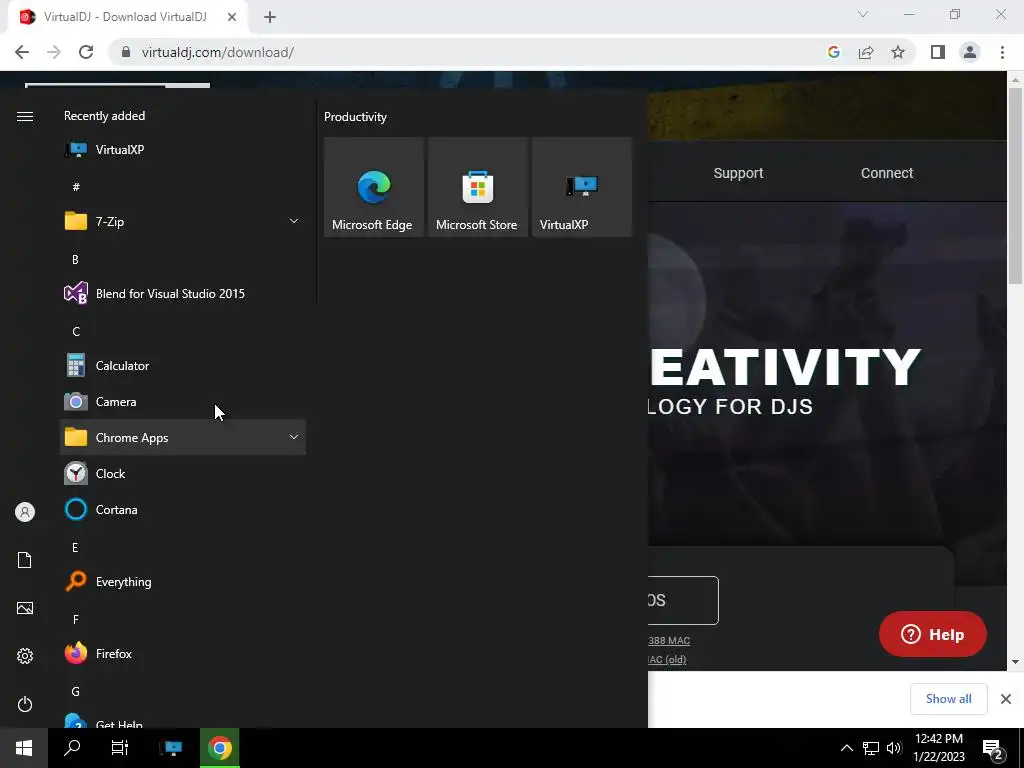1024x768 pixels.
Task: Click the Productivity group title
Action: tap(355, 117)
